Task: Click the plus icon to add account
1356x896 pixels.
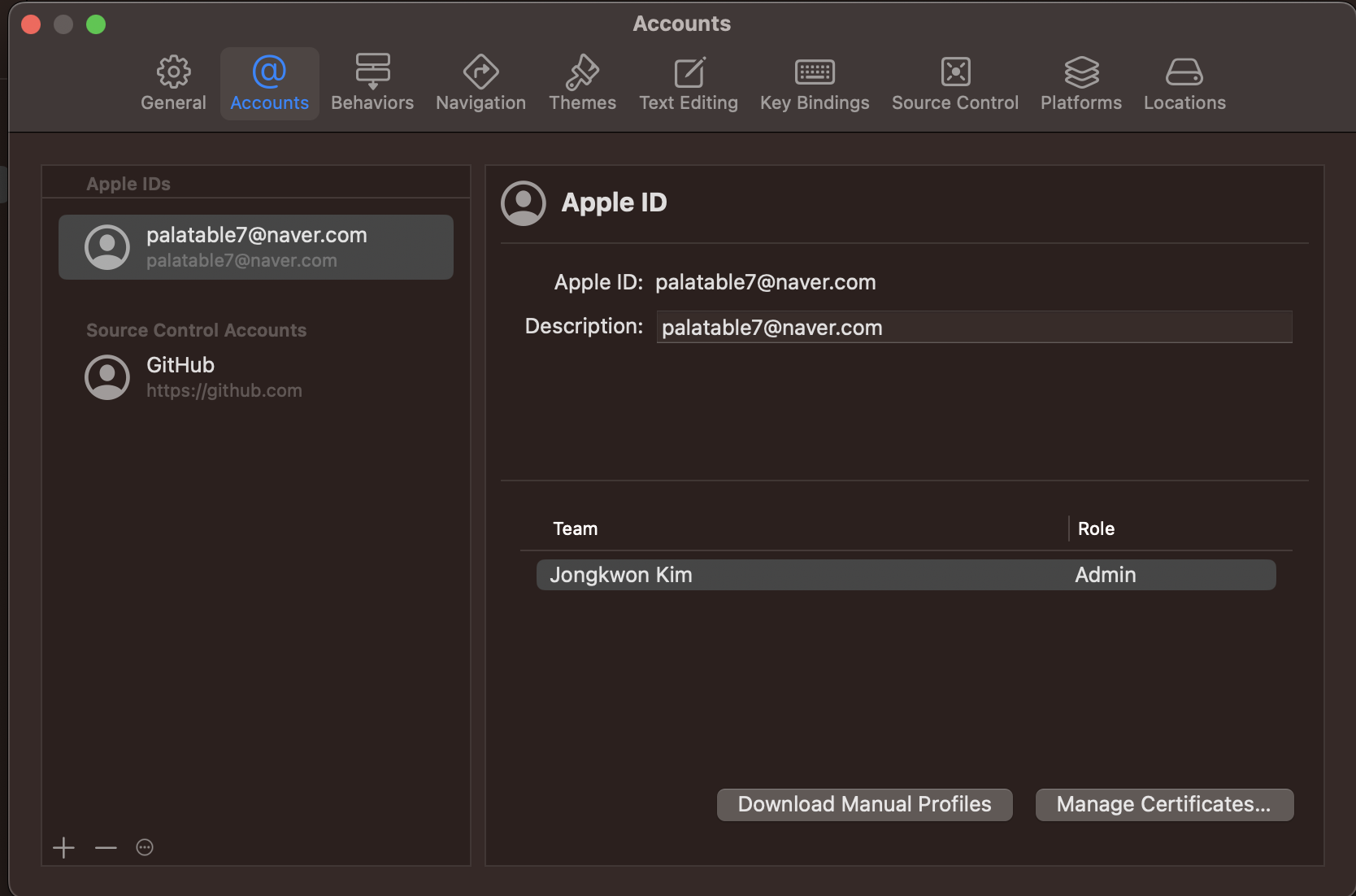Action: (63, 848)
